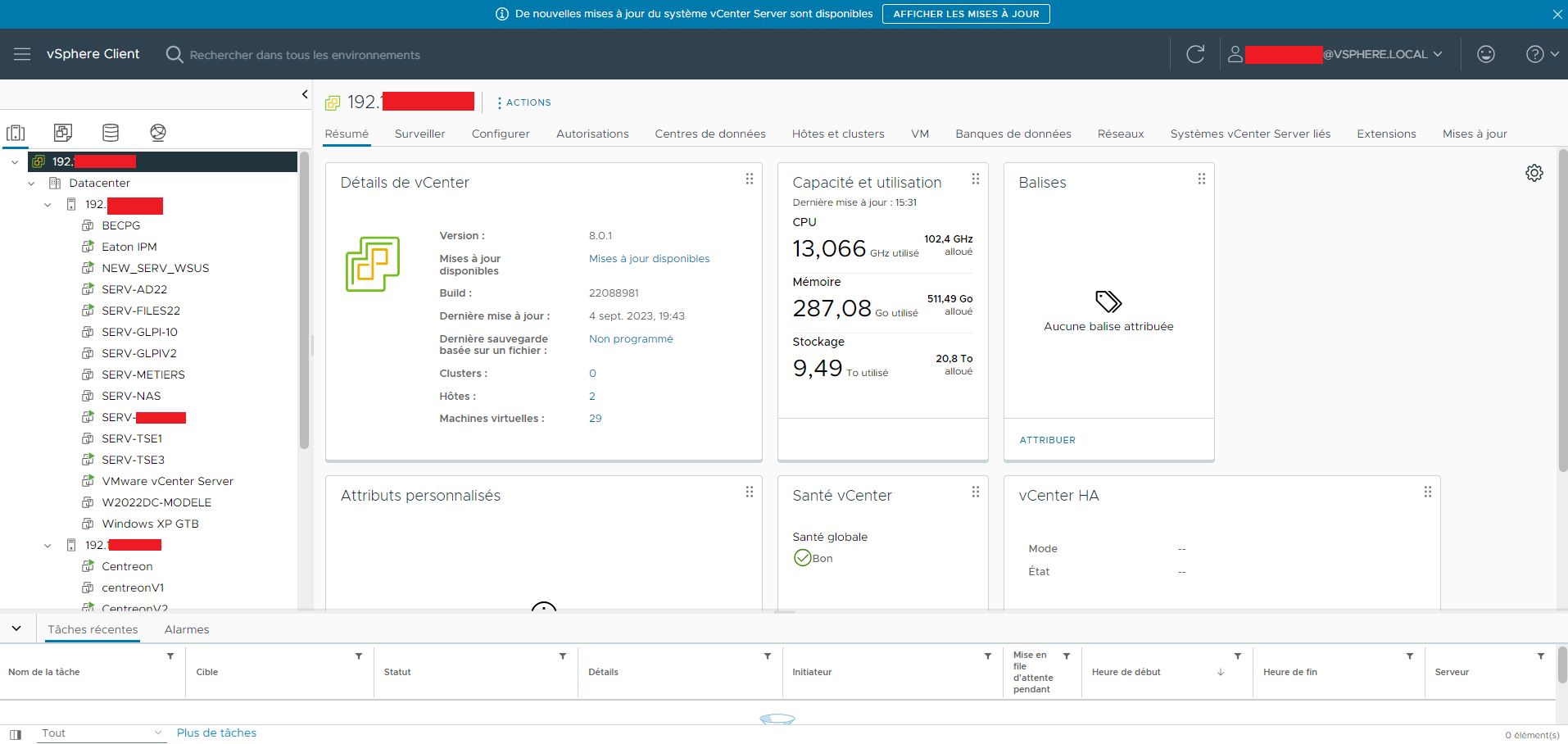Open the summary page settings gear
Screen dimensions: 1568x744
[x=1534, y=173]
